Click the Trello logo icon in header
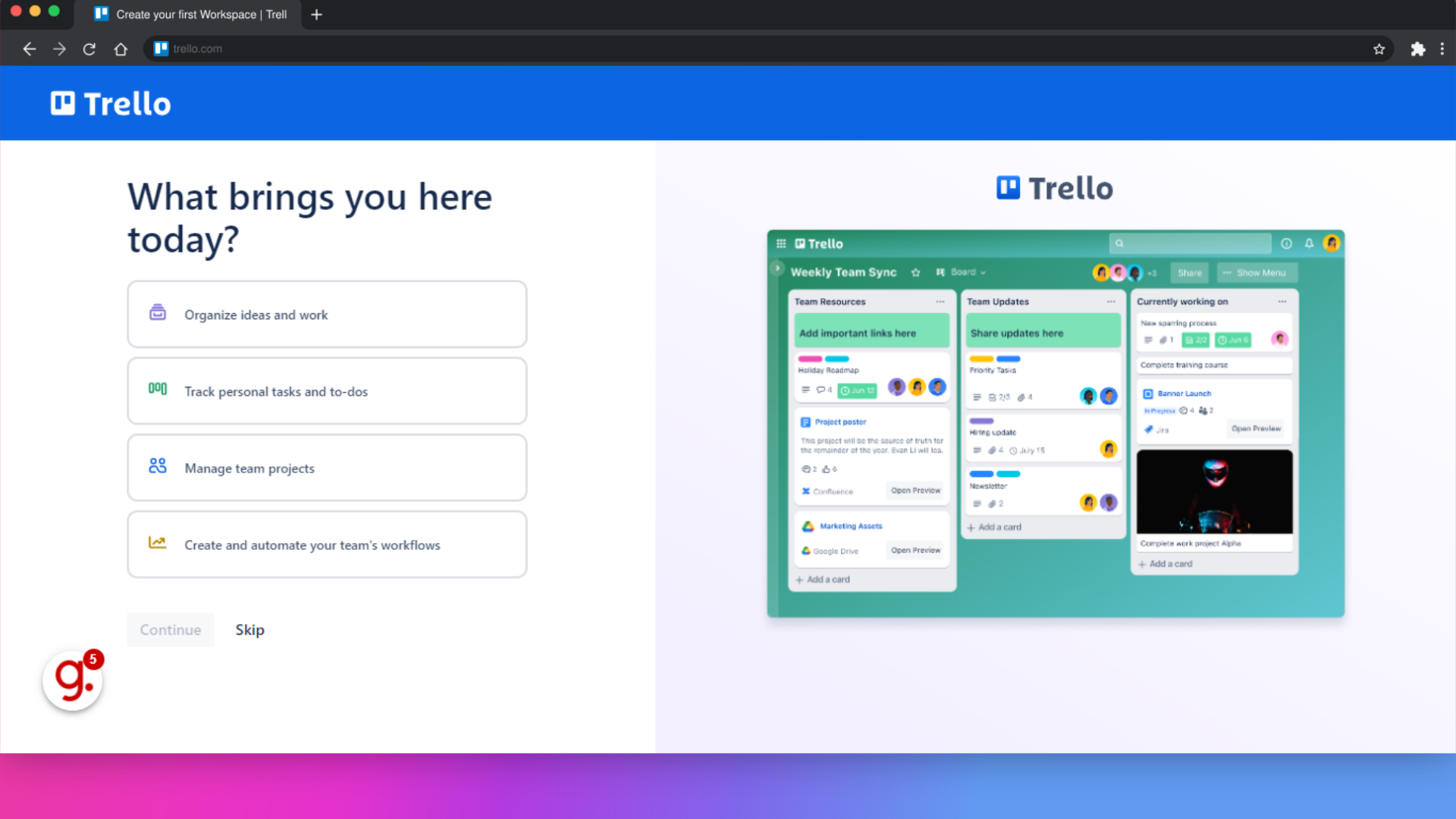The width and height of the screenshot is (1456, 819). click(x=62, y=103)
